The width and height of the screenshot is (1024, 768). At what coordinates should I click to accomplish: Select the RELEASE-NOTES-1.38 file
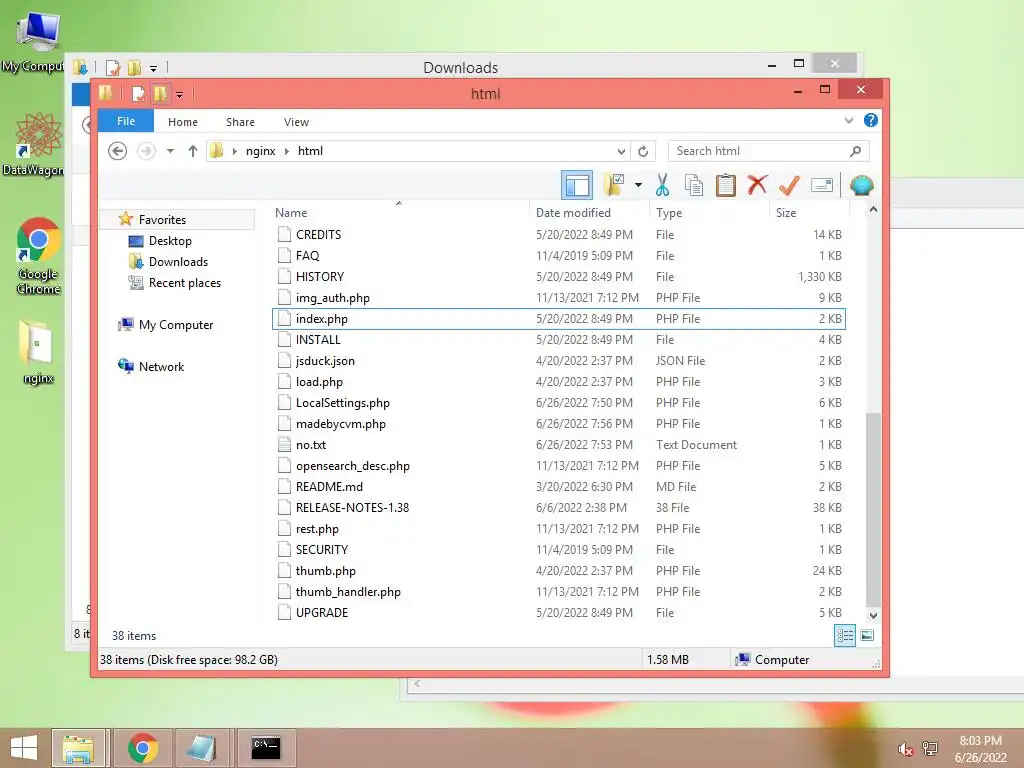point(559,507)
